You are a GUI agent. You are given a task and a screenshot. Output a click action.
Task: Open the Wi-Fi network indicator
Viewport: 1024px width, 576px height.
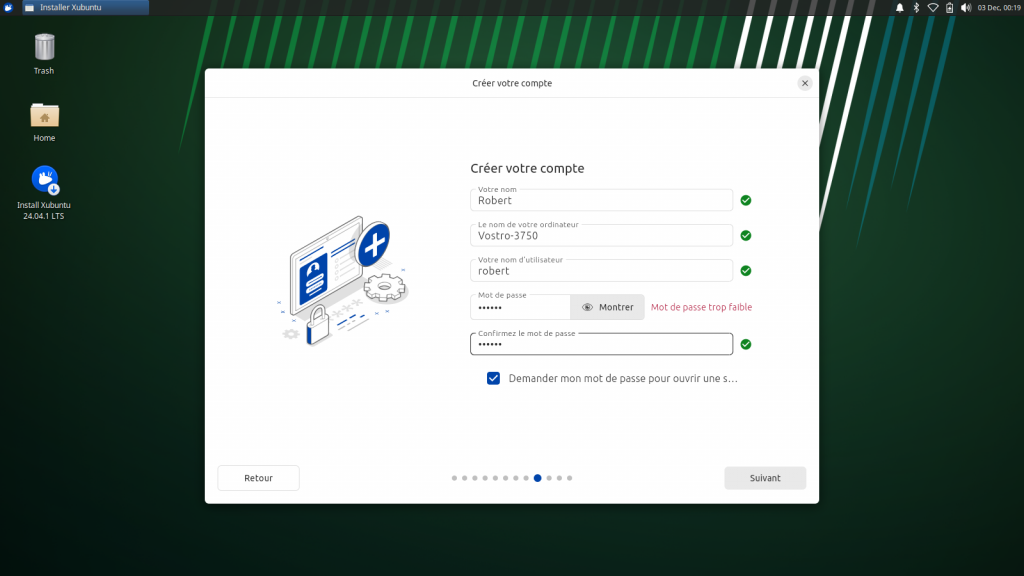[x=933, y=7]
